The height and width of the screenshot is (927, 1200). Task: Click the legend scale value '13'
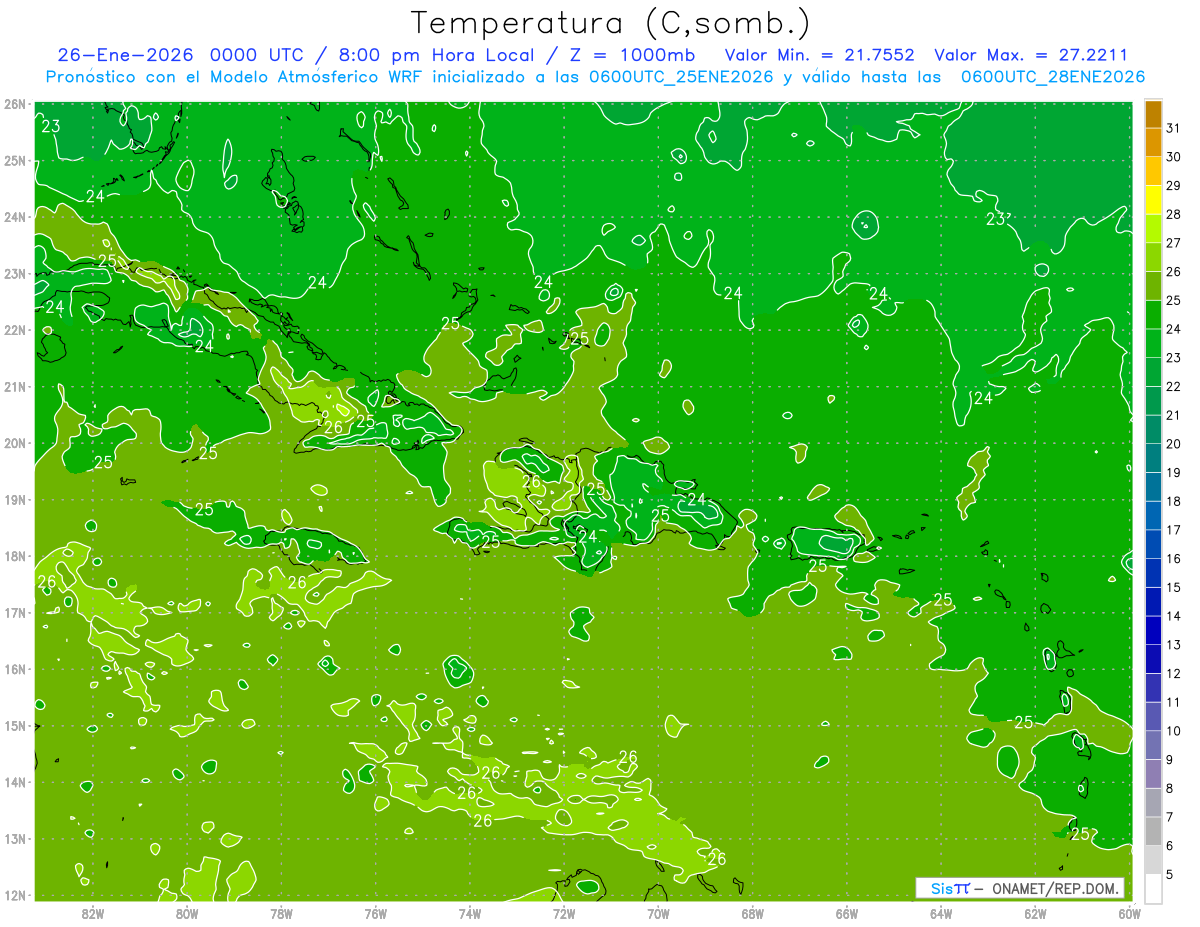(1174, 645)
